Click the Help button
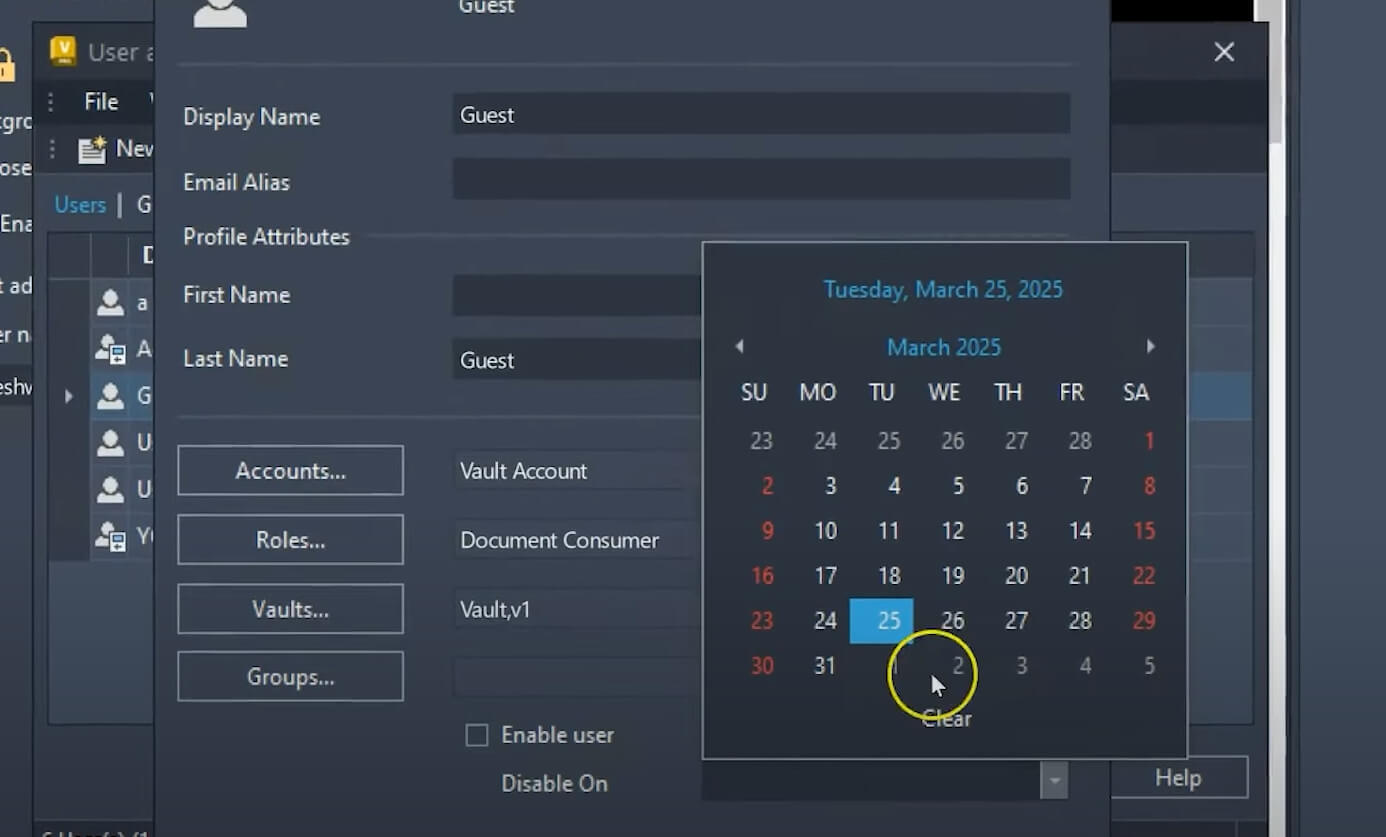Image resolution: width=1386 pixels, height=837 pixels. [x=1178, y=777]
